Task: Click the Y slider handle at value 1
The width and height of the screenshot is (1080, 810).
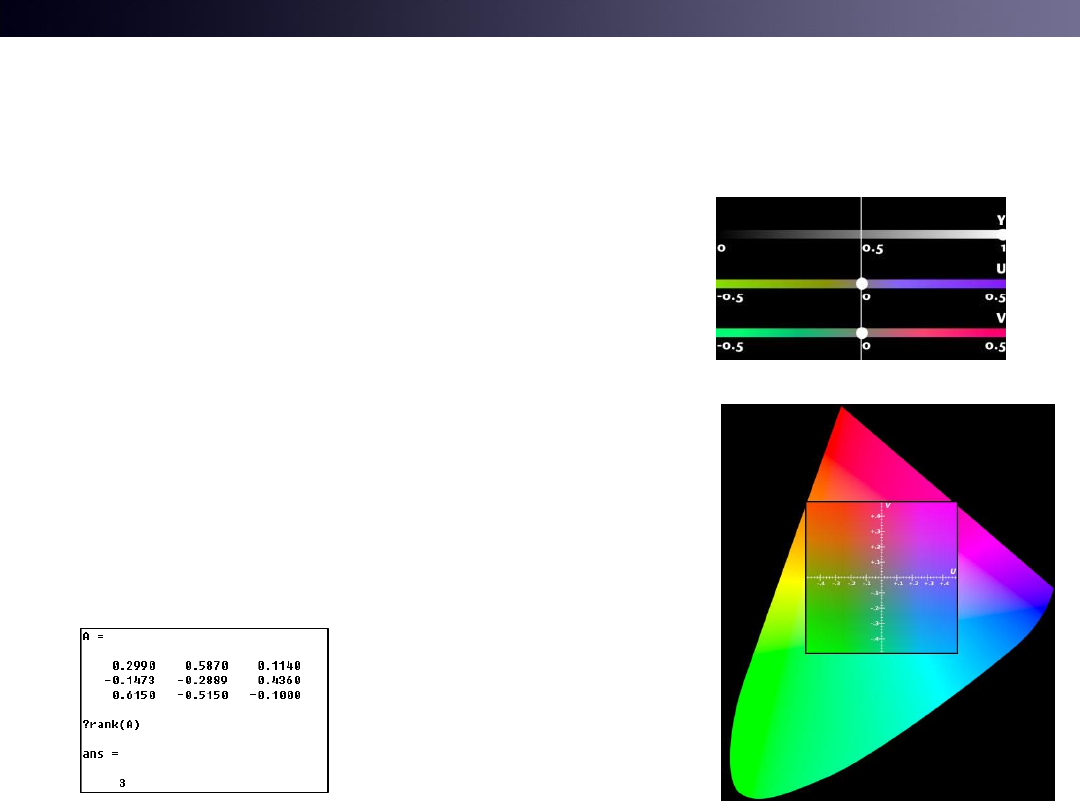Action: point(1002,233)
